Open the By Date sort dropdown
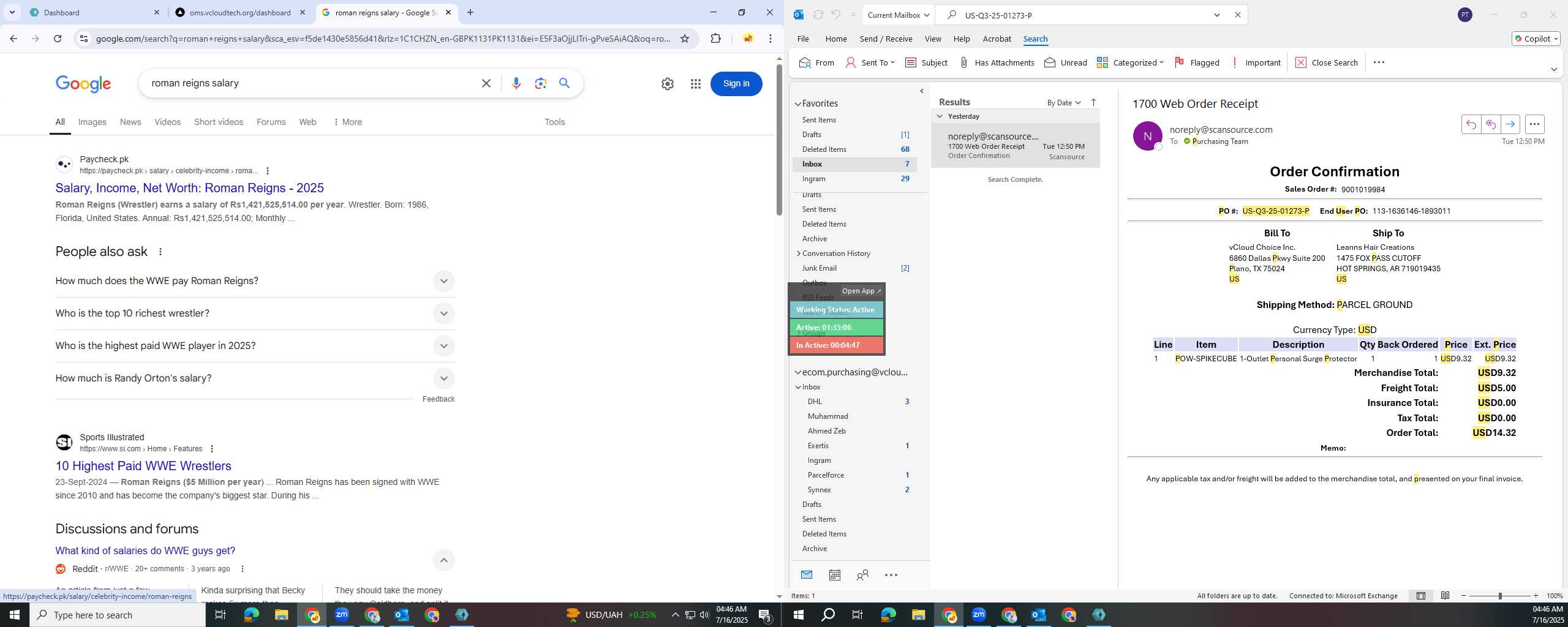The height and width of the screenshot is (627, 1568). coord(1063,102)
